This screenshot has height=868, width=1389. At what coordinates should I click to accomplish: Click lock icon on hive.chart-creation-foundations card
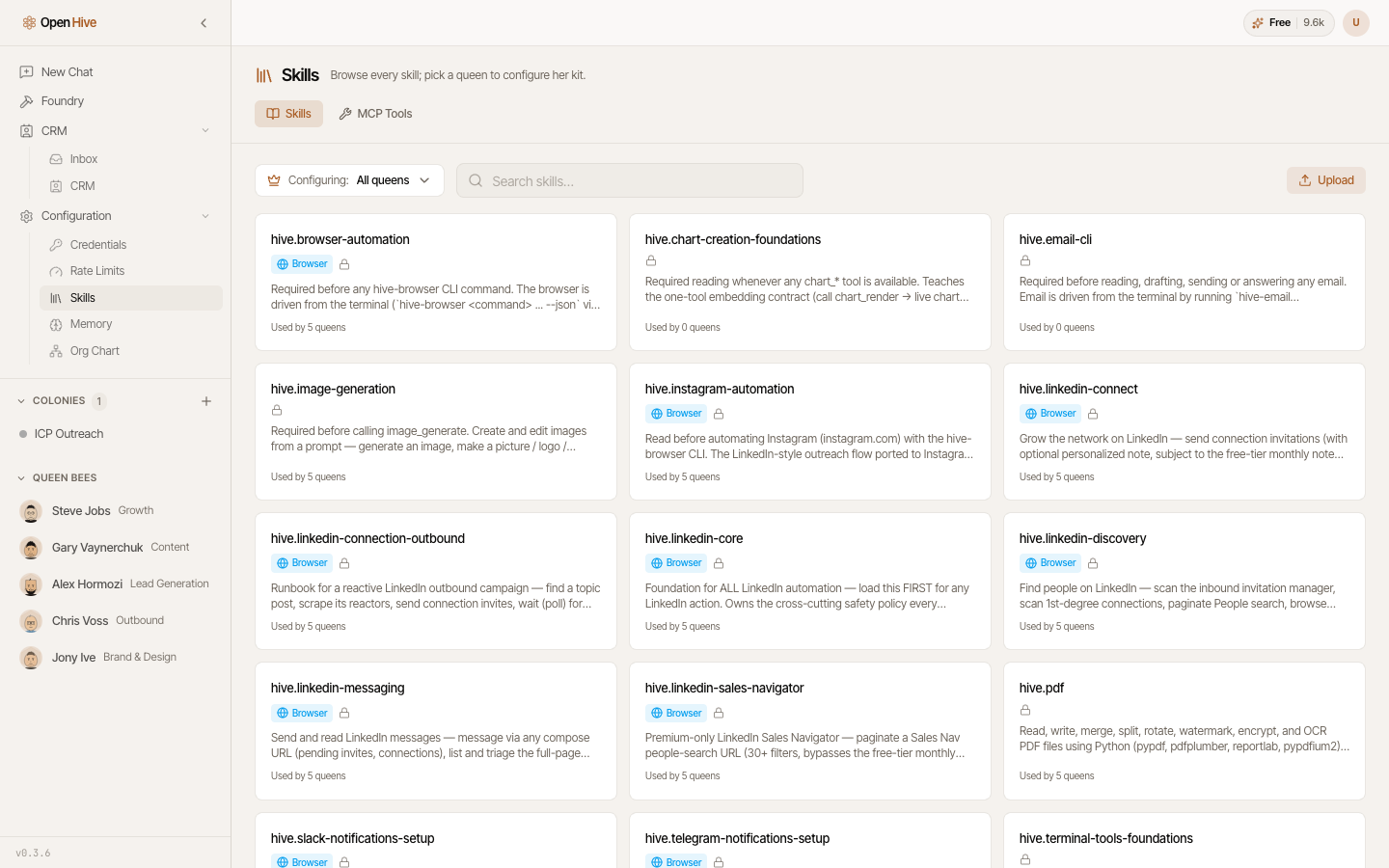651,260
